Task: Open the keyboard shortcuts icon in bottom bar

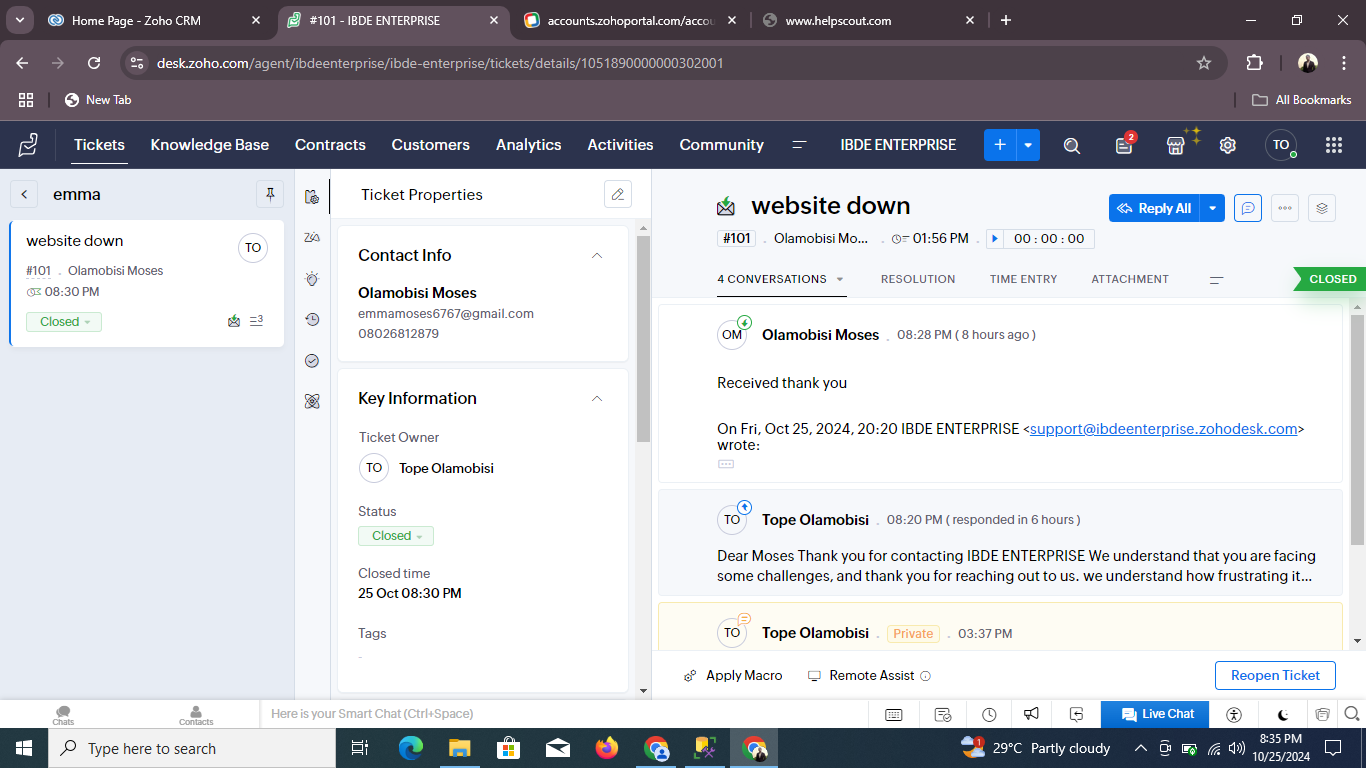Action: tap(894, 714)
